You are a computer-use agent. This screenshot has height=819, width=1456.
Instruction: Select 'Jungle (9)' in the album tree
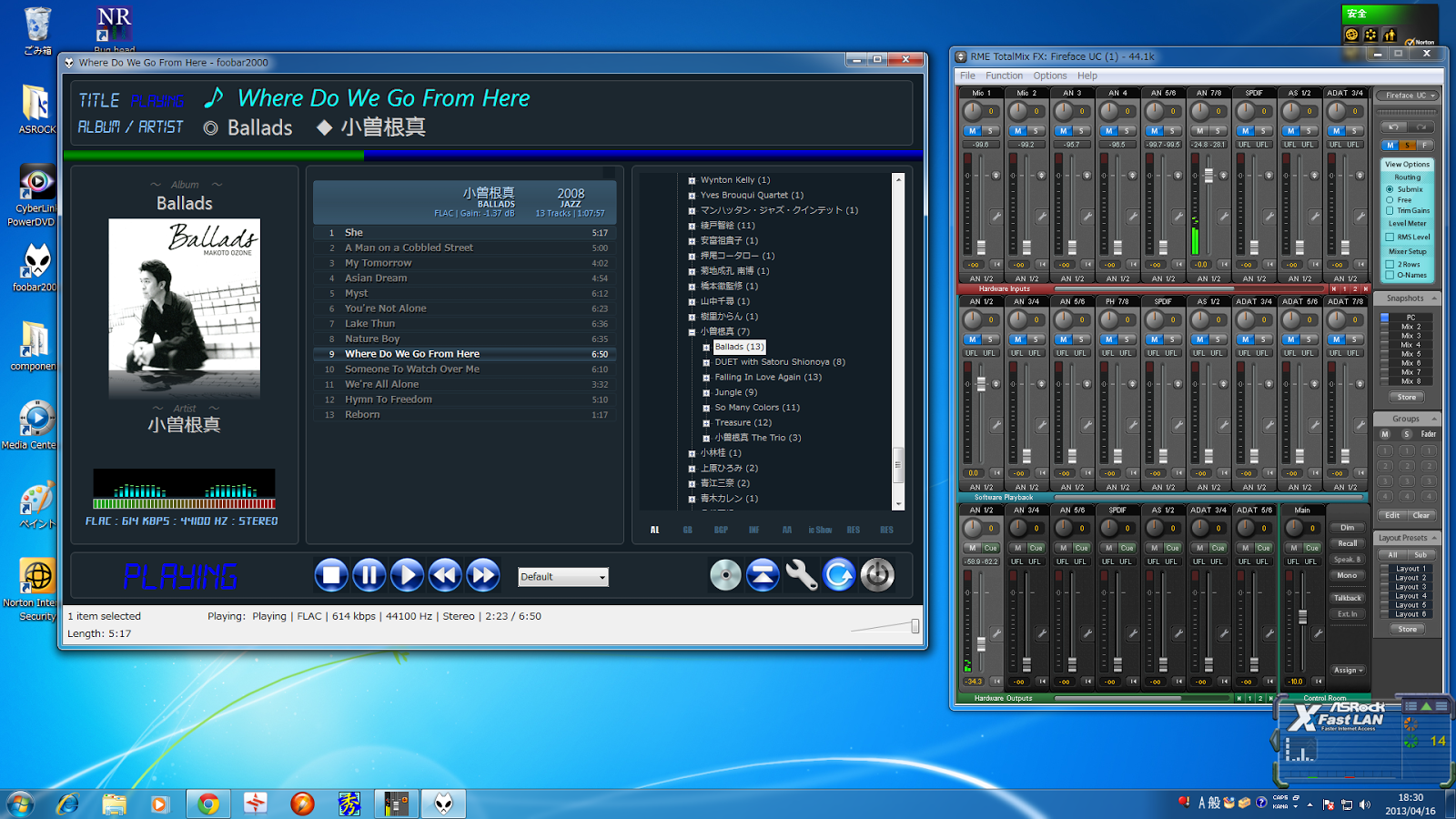coord(735,392)
